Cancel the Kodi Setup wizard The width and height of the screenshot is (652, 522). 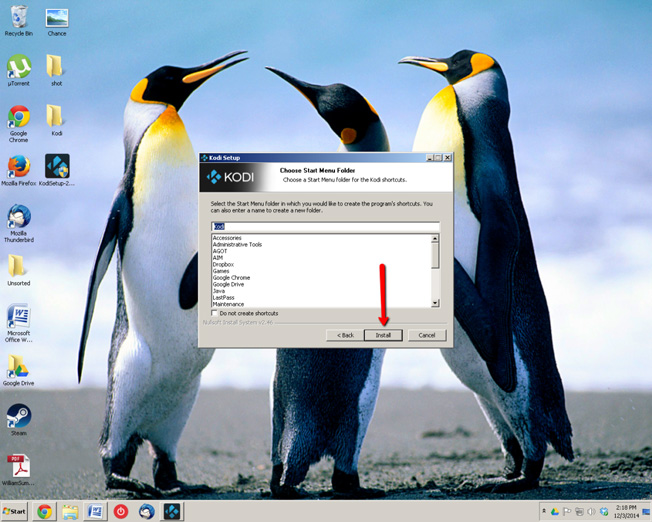[x=427, y=335]
